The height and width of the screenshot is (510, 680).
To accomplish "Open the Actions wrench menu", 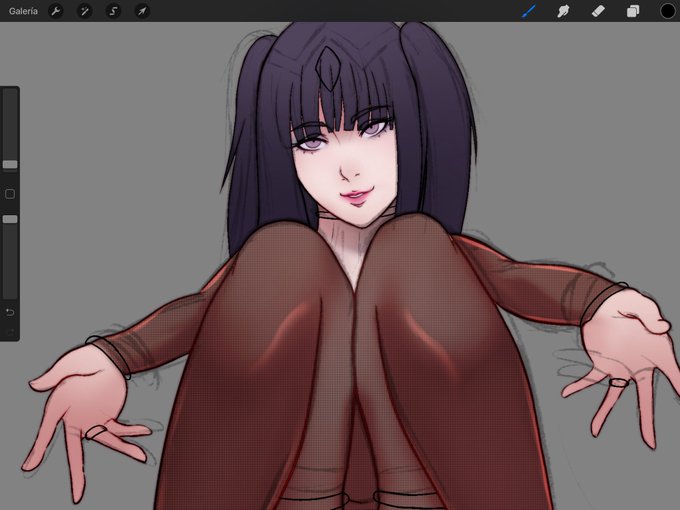I will pyautogui.click(x=56, y=11).
